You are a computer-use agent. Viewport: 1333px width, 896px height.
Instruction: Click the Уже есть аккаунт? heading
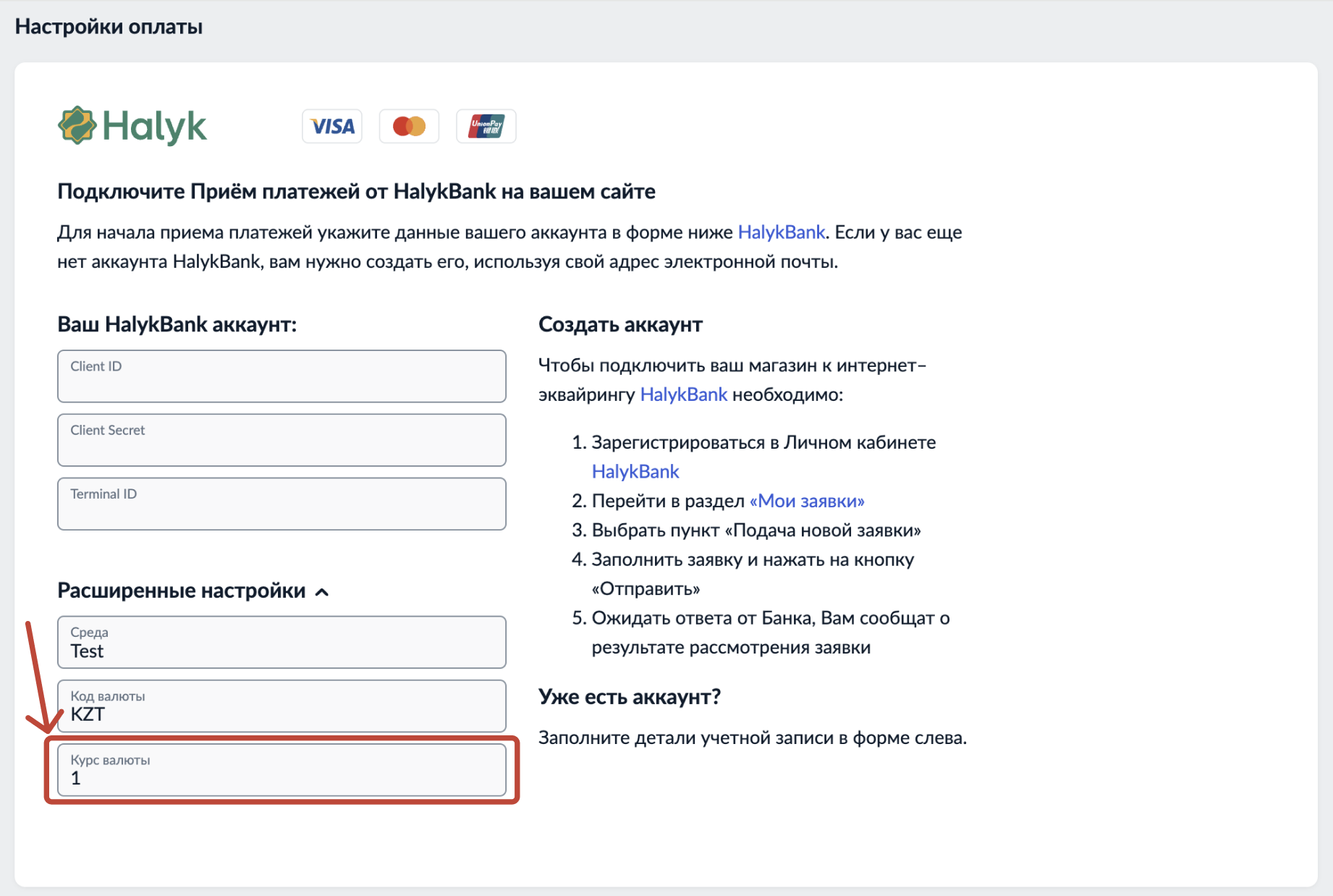click(x=629, y=697)
